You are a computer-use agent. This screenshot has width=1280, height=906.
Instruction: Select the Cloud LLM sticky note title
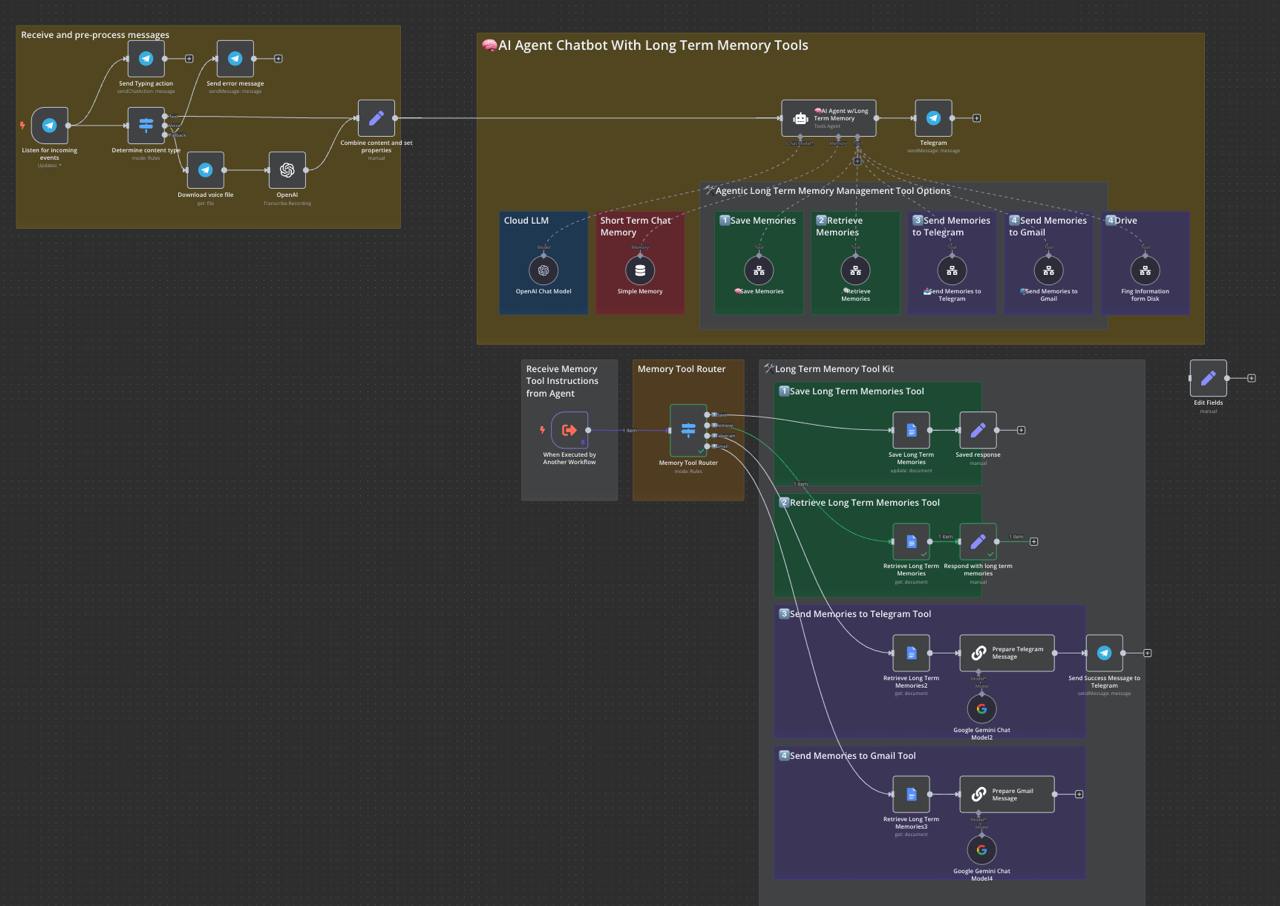pyautogui.click(x=526, y=221)
